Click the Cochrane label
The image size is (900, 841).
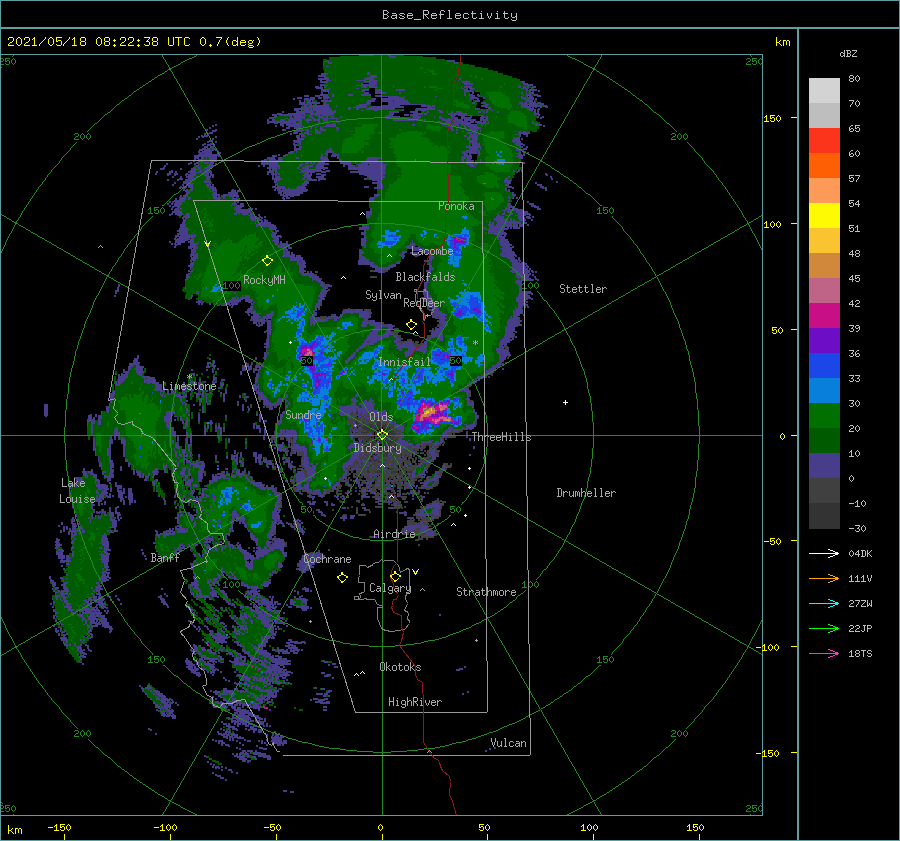[327, 559]
